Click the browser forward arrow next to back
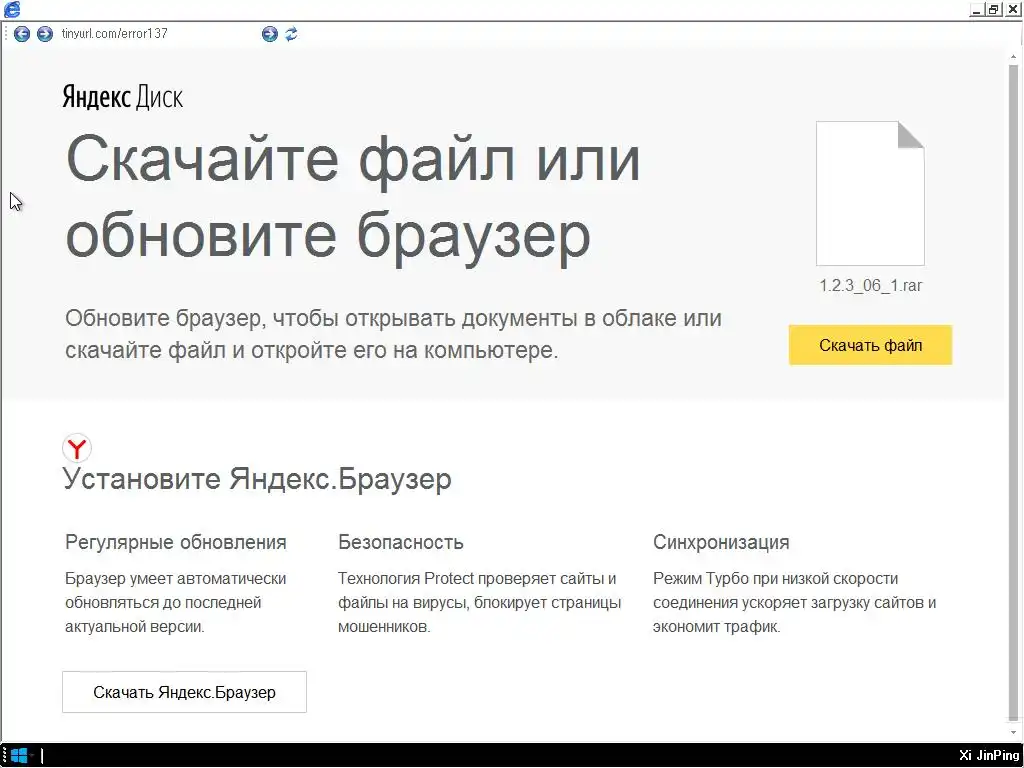Viewport: 1024px width, 768px height. coord(44,34)
